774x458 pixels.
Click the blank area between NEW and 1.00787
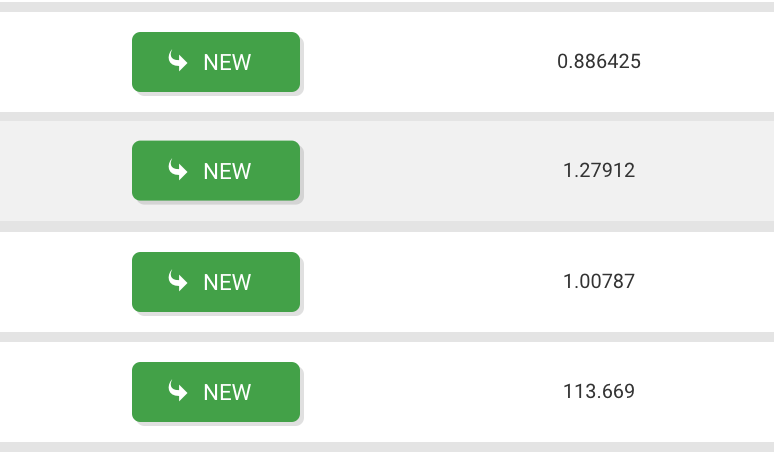pos(428,282)
